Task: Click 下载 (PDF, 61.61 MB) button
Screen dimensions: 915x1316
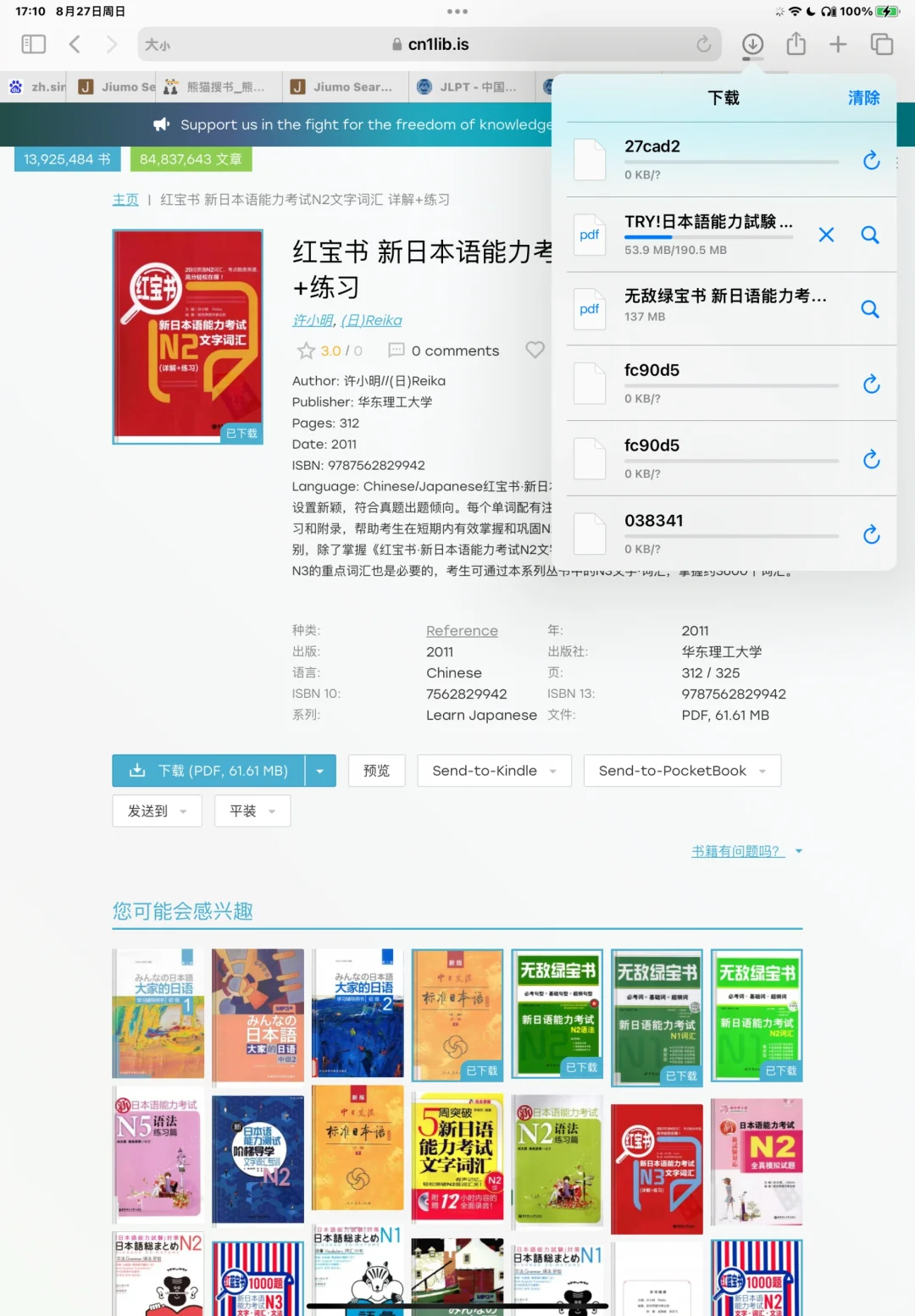Action: pos(208,771)
